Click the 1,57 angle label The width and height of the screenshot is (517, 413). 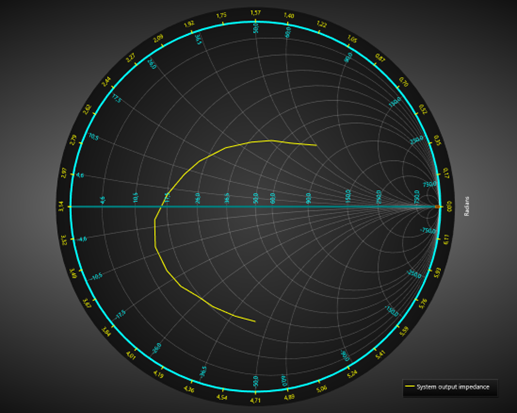coord(255,13)
